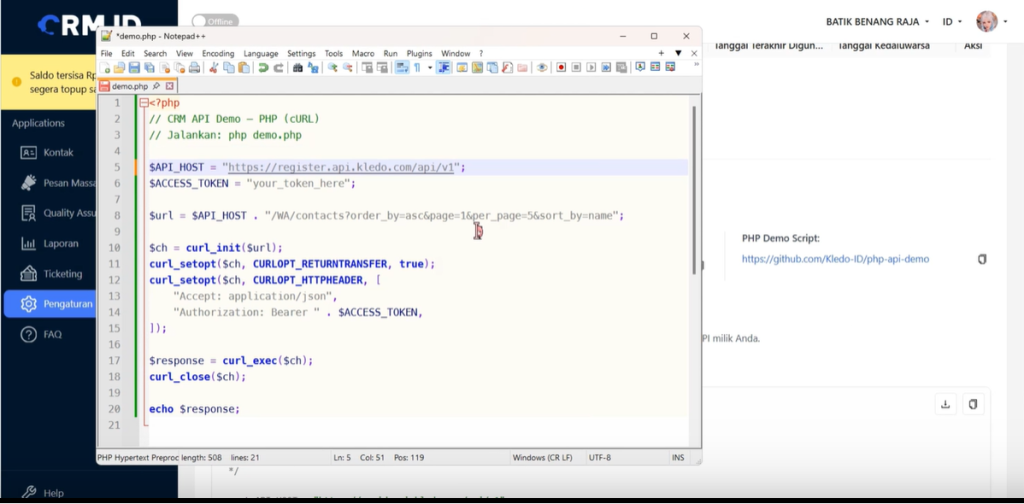Open the Function List panel icon
Viewport: 1024px width, 504px height.
[x=507, y=67]
